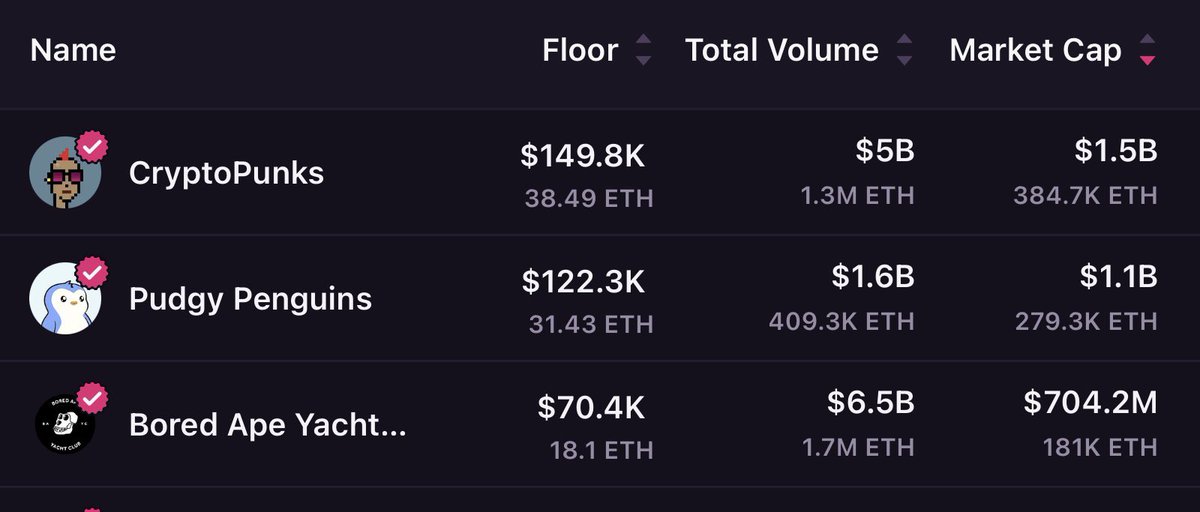Viewport: 1200px width, 512px height.
Task: Select the CryptoPunks $5B total volume
Action: pyautogui.click(x=885, y=151)
